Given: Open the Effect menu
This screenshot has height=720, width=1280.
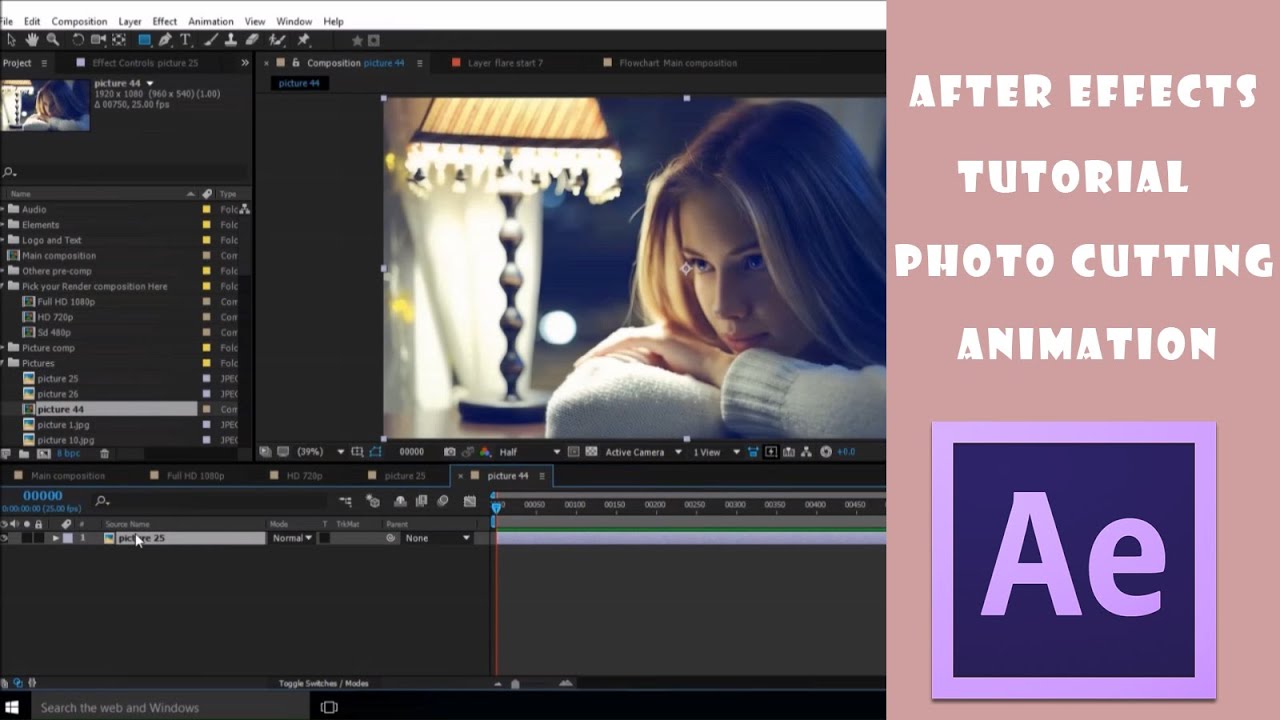Looking at the screenshot, I should [165, 21].
